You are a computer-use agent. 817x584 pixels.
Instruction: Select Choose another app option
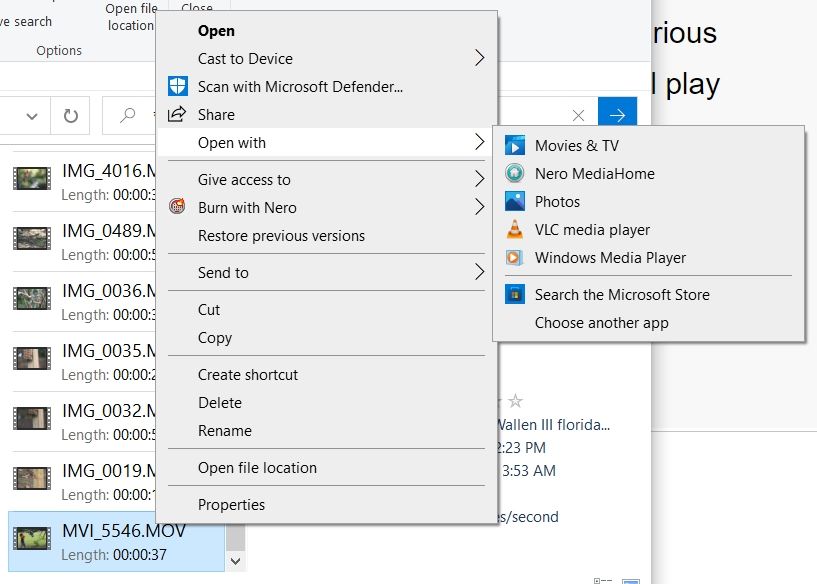coord(601,323)
